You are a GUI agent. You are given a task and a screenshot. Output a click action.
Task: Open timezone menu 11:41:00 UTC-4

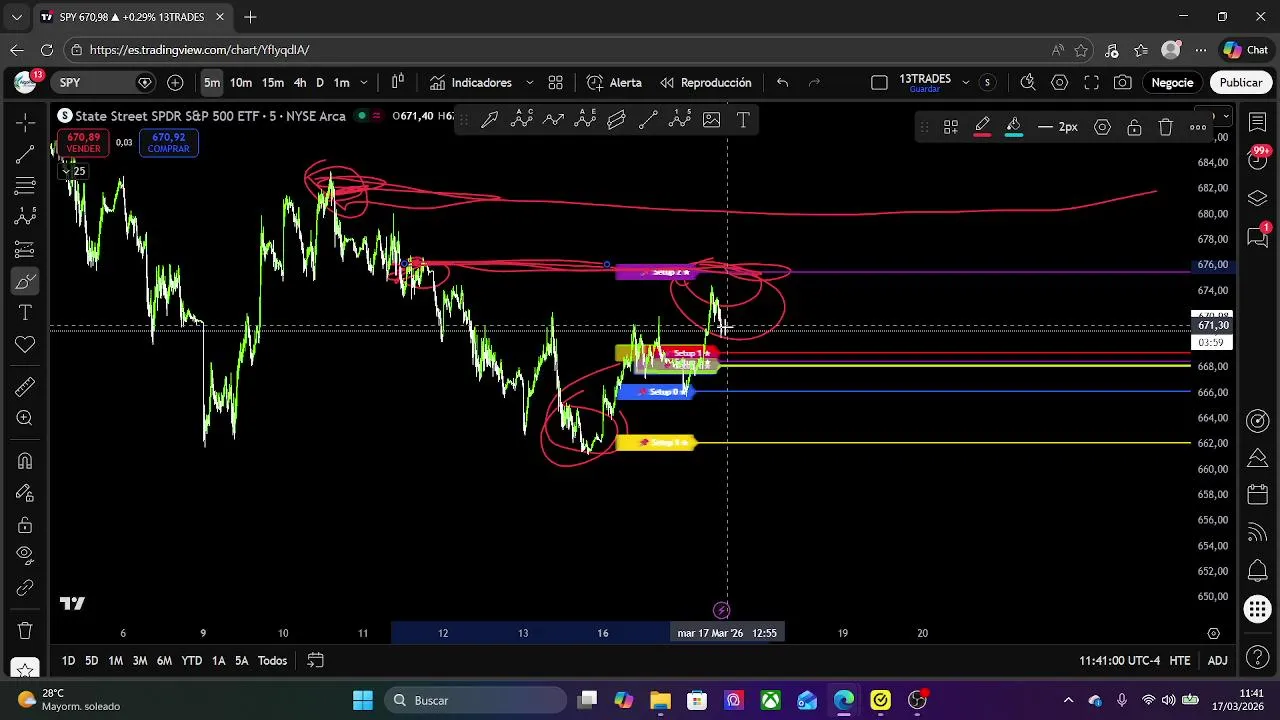tap(1119, 661)
